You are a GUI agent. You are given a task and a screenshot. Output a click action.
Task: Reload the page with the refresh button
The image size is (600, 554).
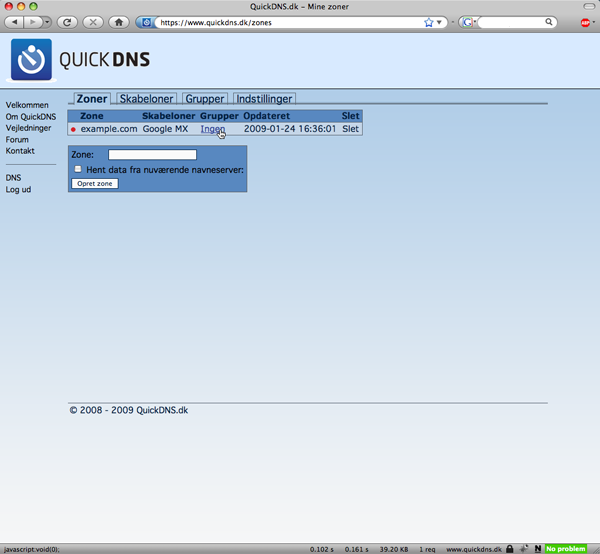(x=67, y=22)
